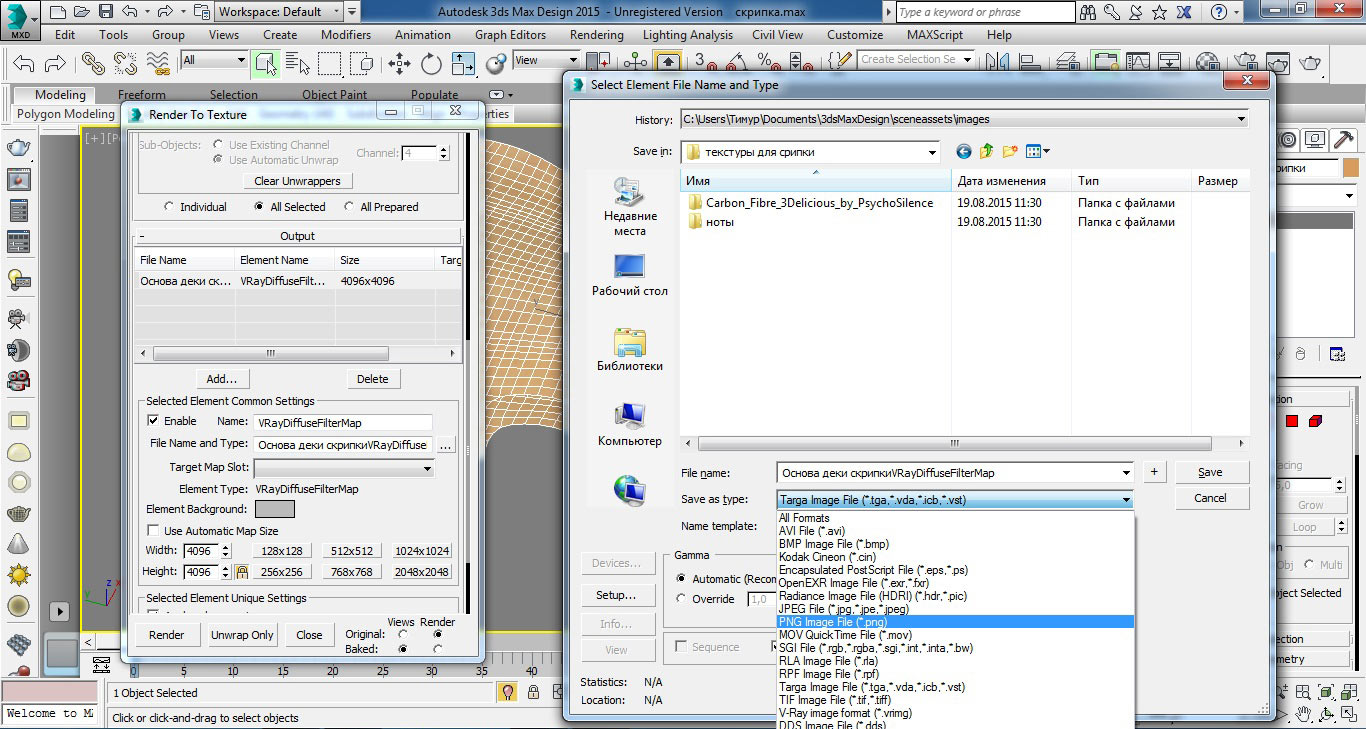This screenshot has width=1366, height=729.
Task: Select the Individual radio button
Action: pyautogui.click(x=169, y=207)
